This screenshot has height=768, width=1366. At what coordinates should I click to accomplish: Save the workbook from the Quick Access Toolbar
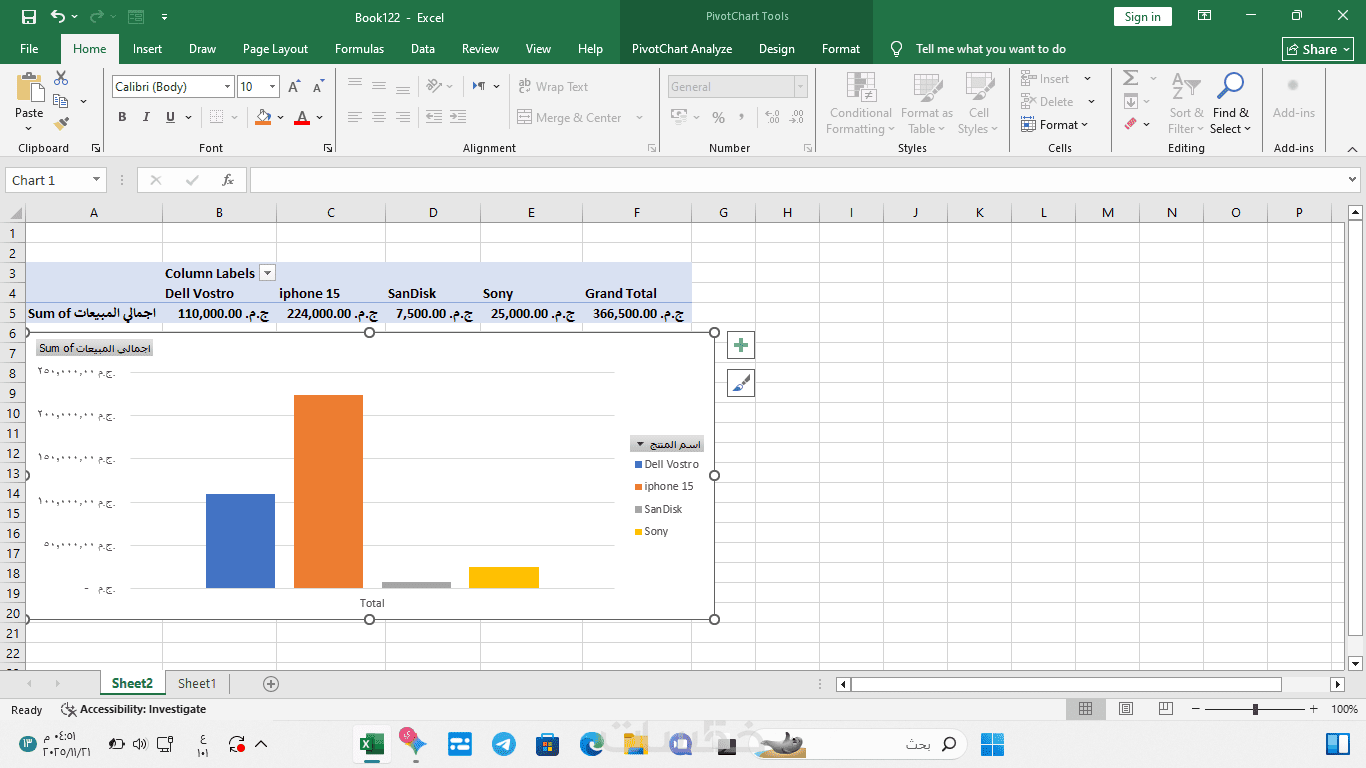[x=29, y=17]
